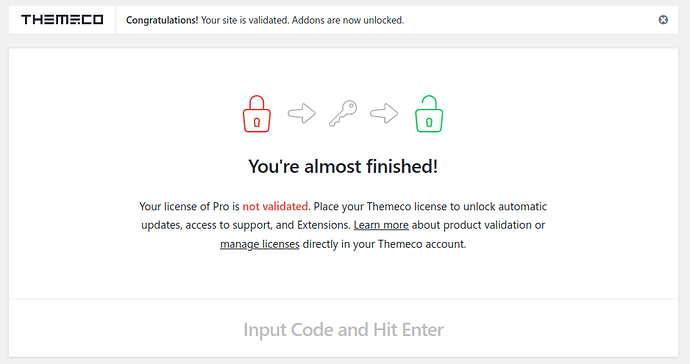
Task: Click the Themeco logo
Action: point(62,20)
